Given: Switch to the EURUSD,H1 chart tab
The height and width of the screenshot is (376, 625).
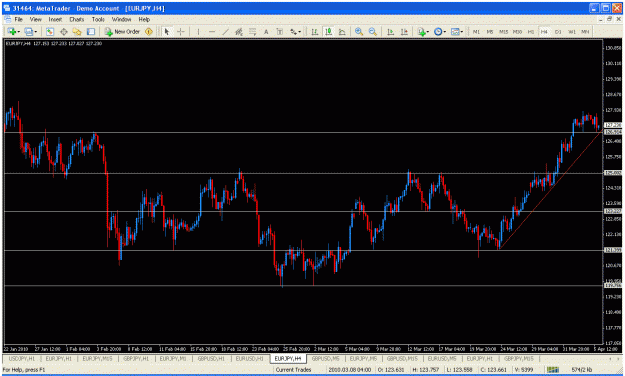Looking at the screenshot, I should (x=249, y=359).
